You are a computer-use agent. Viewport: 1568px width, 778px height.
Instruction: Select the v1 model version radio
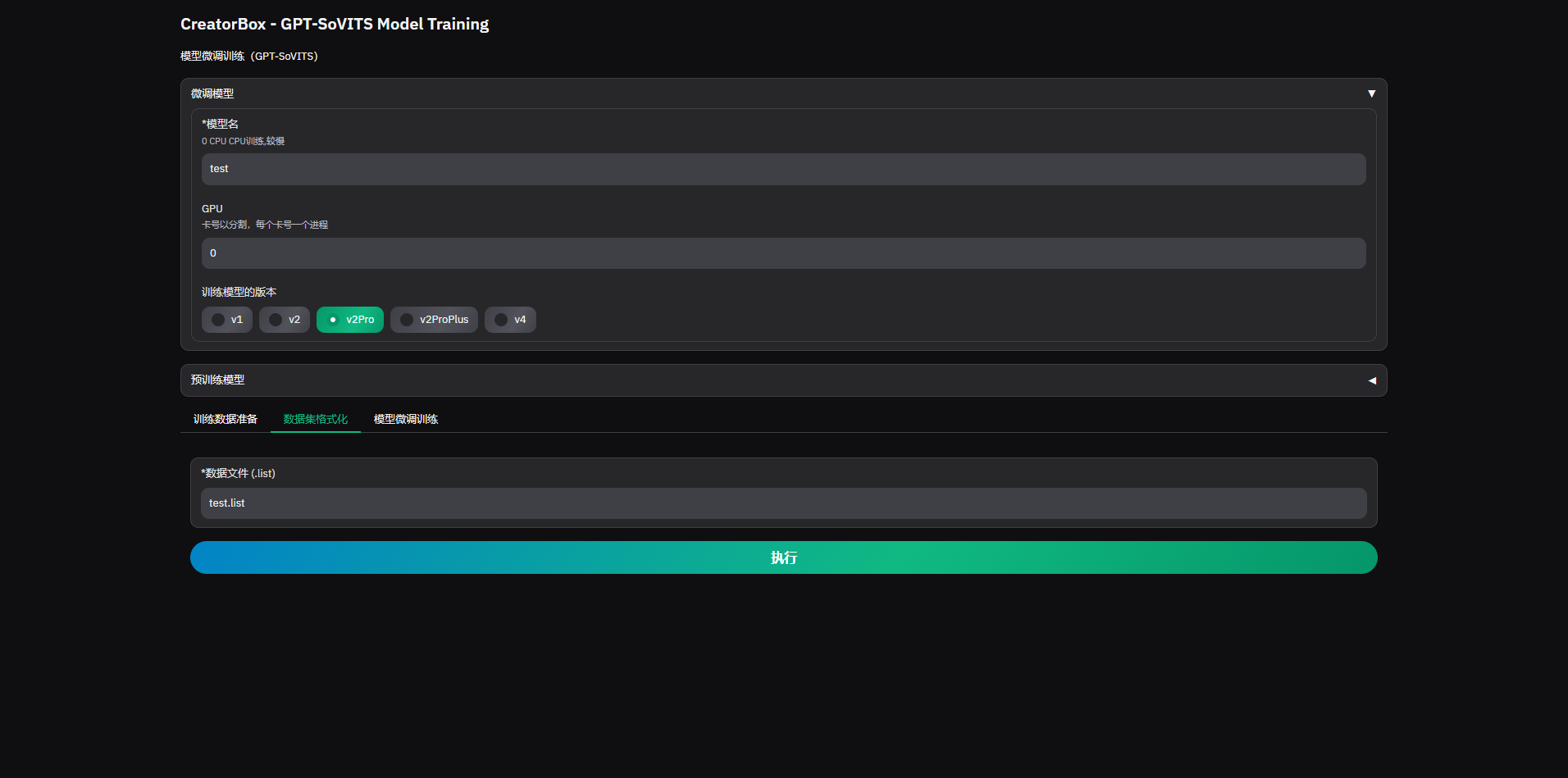[227, 320]
